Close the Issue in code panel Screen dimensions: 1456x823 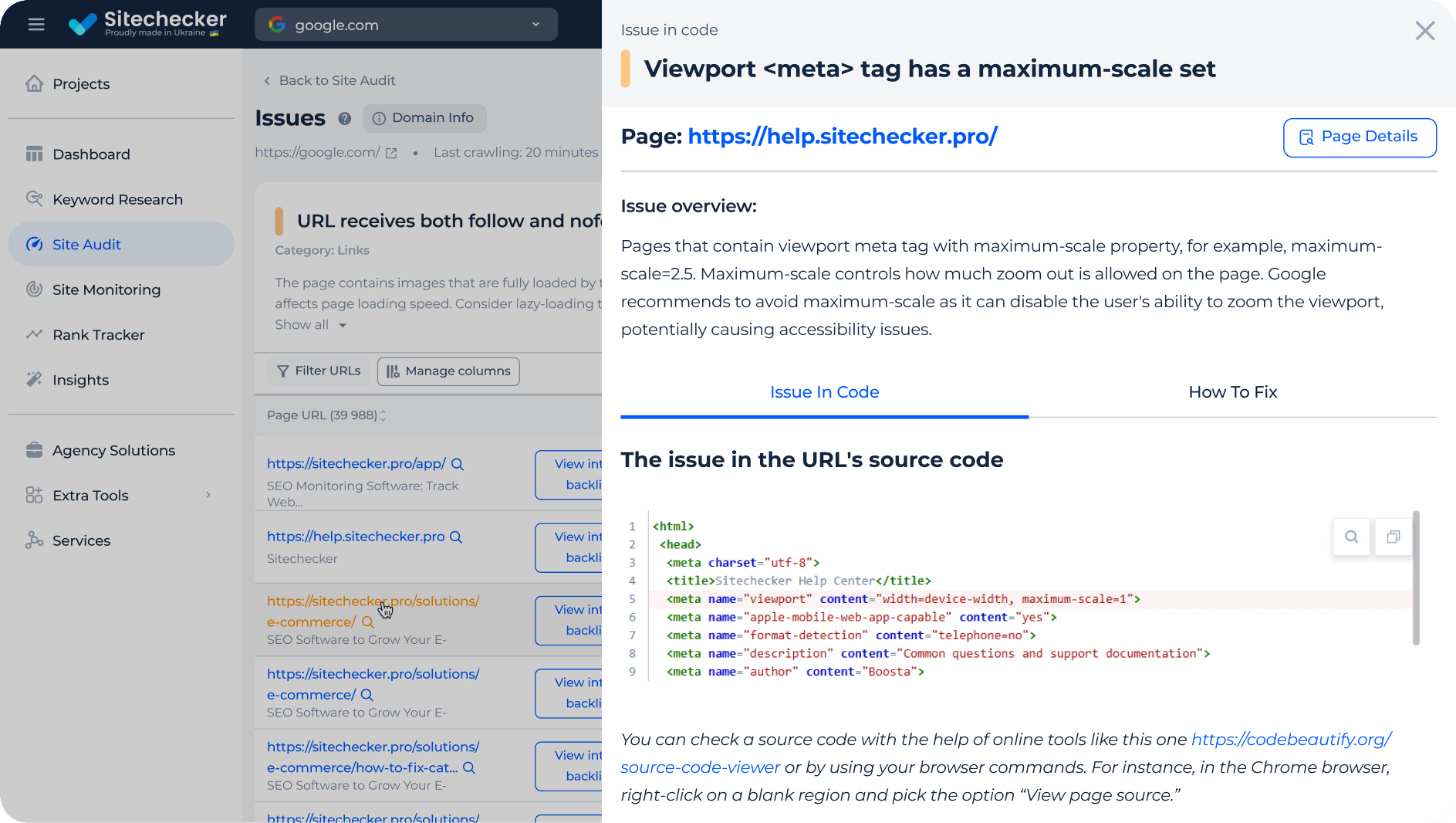[x=1425, y=31]
